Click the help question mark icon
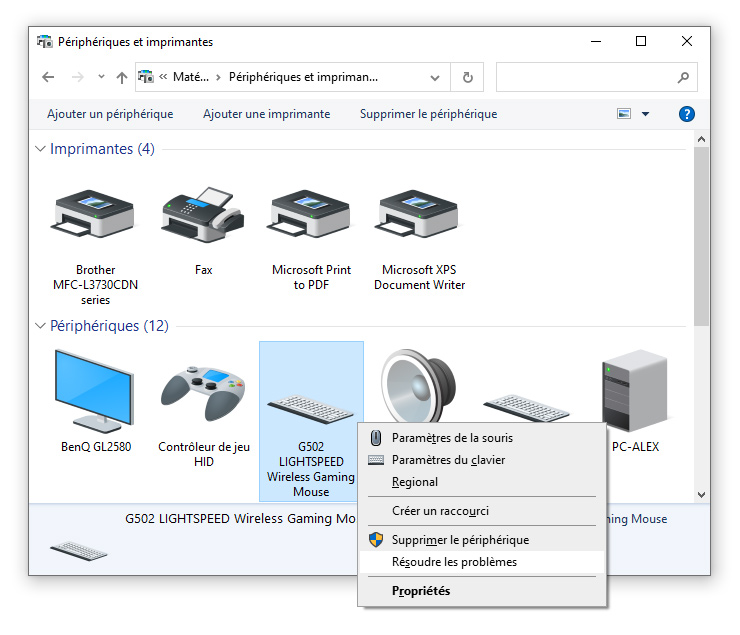 point(686,114)
